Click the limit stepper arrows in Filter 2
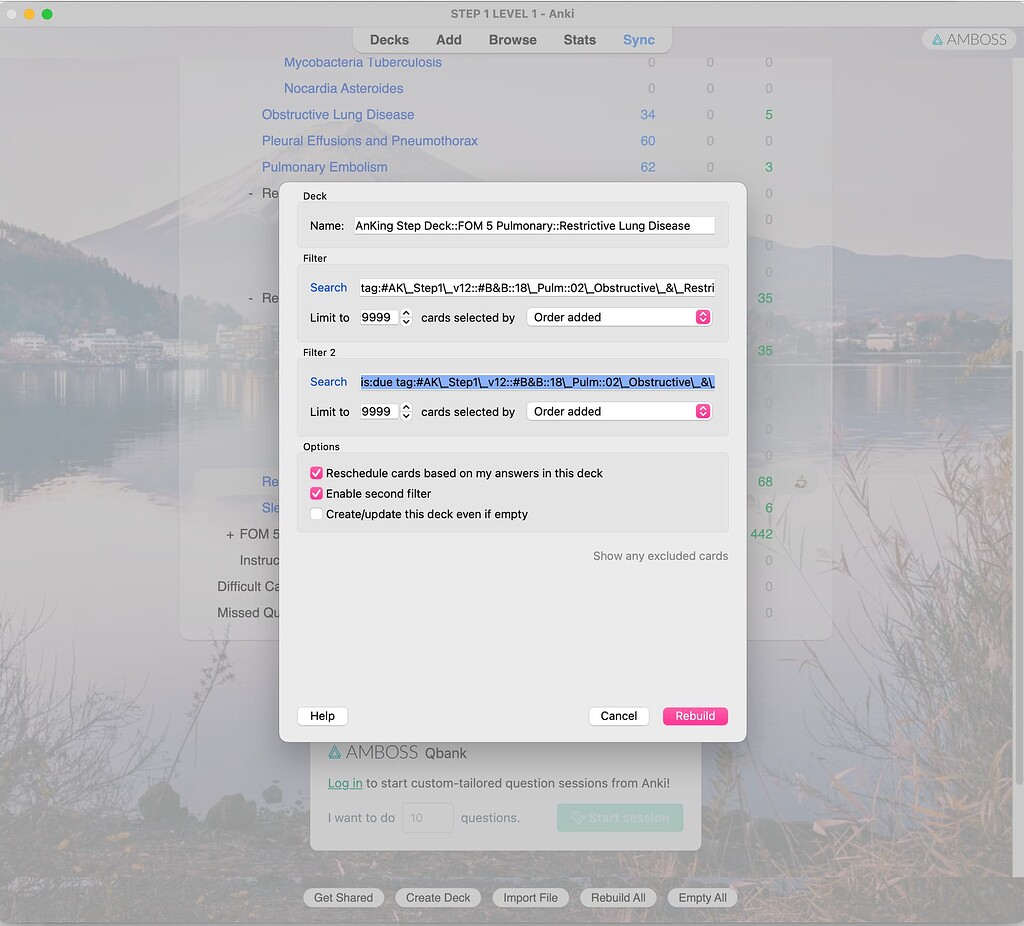This screenshot has width=1024, height=926. point(406,411)
